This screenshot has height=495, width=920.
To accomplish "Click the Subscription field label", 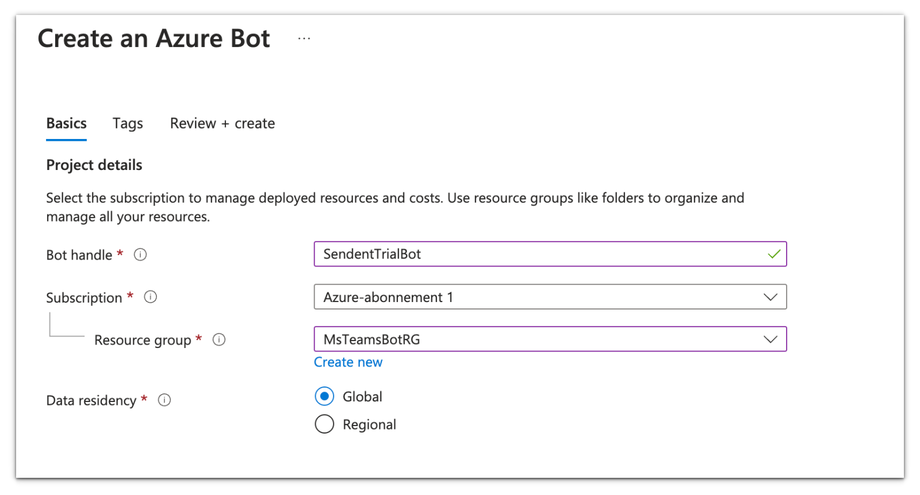I will click(84, 297).
